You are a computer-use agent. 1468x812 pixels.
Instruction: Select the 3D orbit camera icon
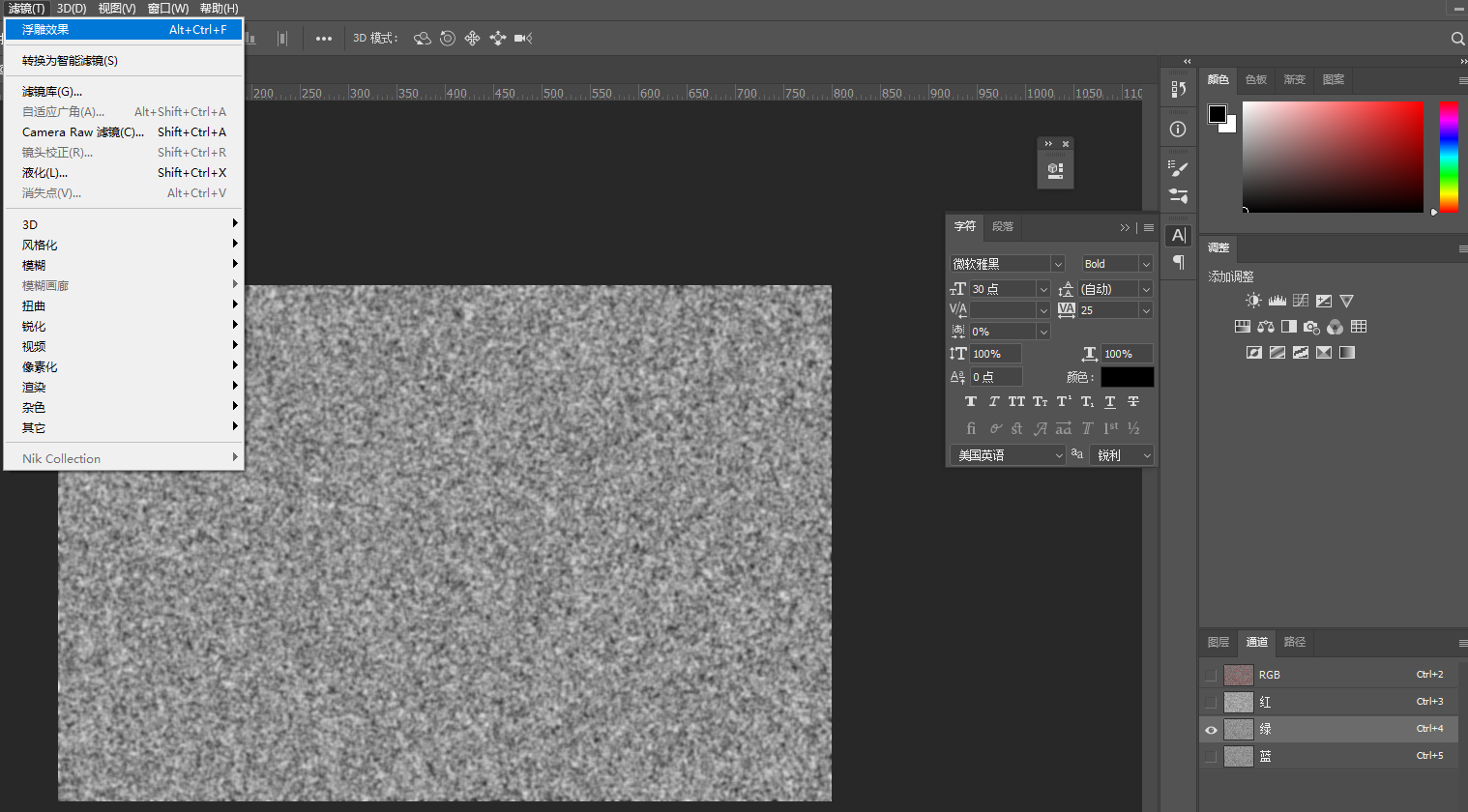pos(423,39)
